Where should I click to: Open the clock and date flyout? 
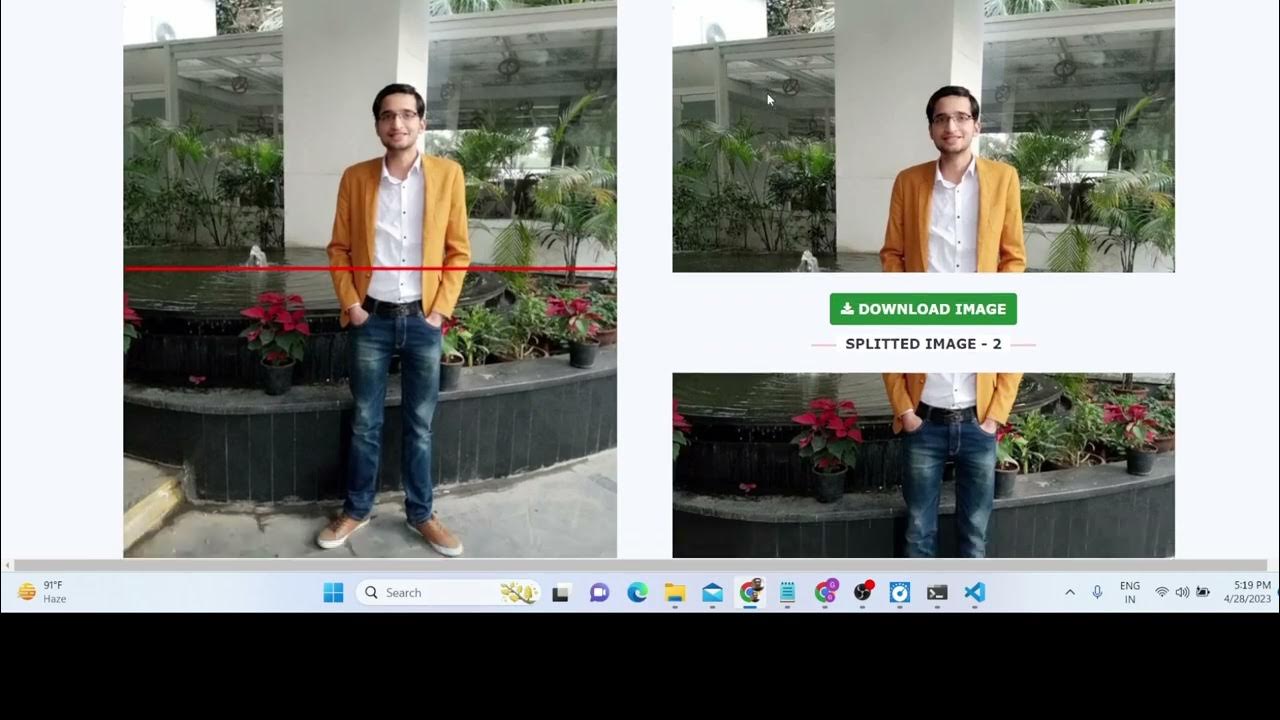pos(1247,592)
